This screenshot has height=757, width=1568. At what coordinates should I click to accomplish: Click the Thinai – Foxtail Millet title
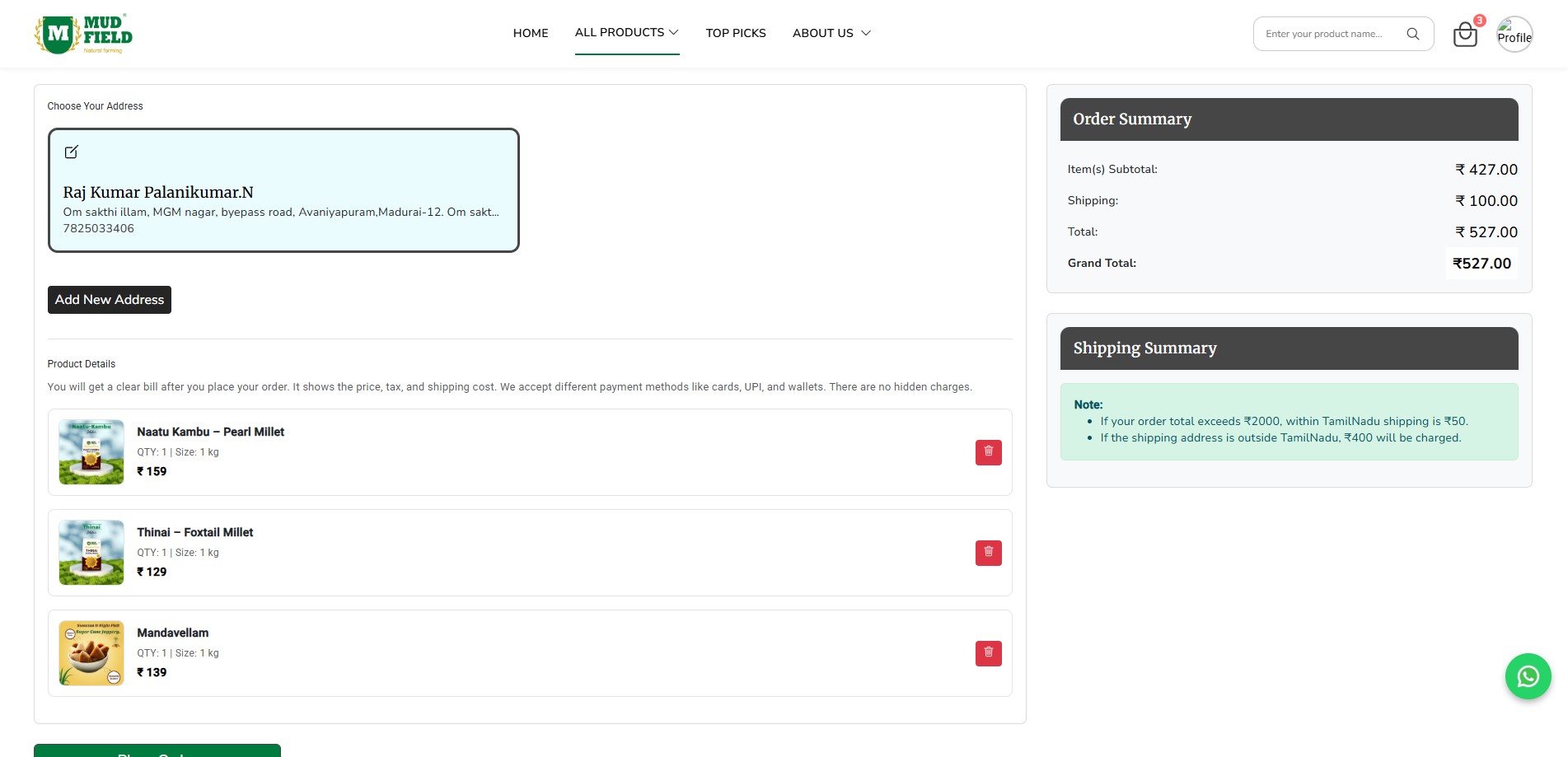tap(194, 532)
